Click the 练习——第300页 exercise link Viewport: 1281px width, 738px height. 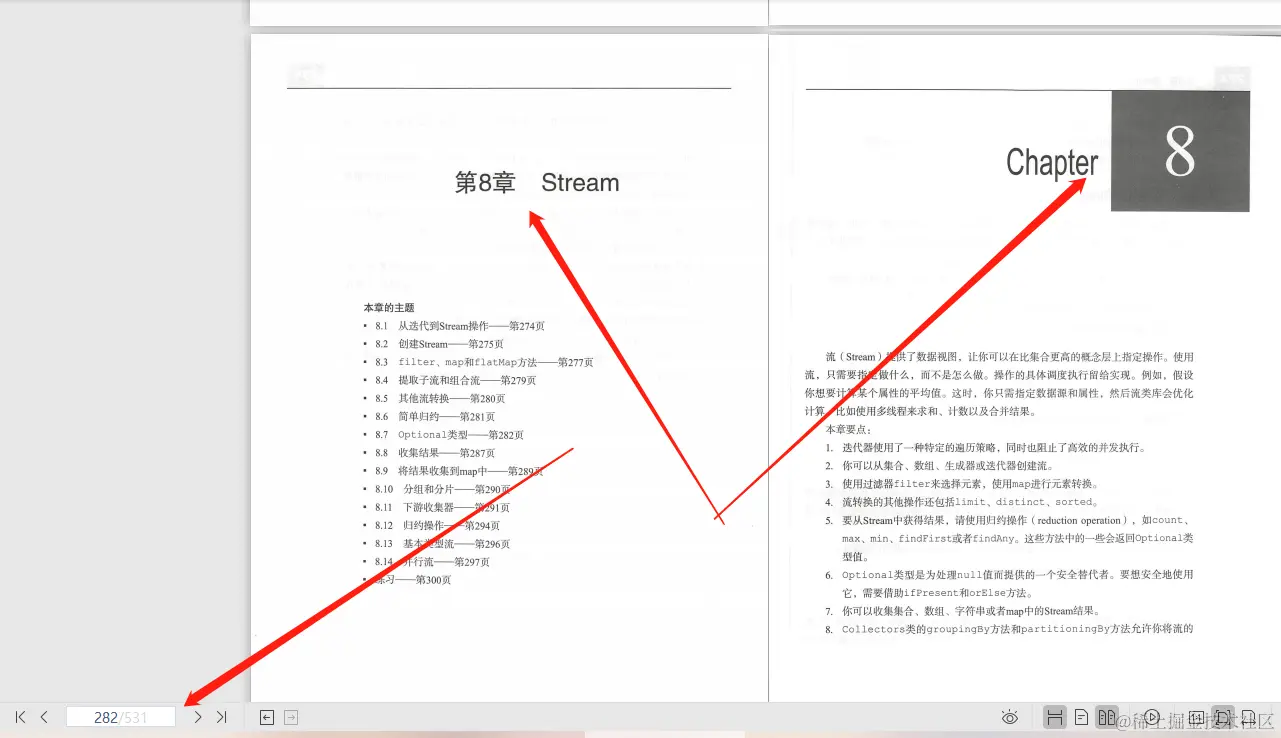(x=415, y=580)
